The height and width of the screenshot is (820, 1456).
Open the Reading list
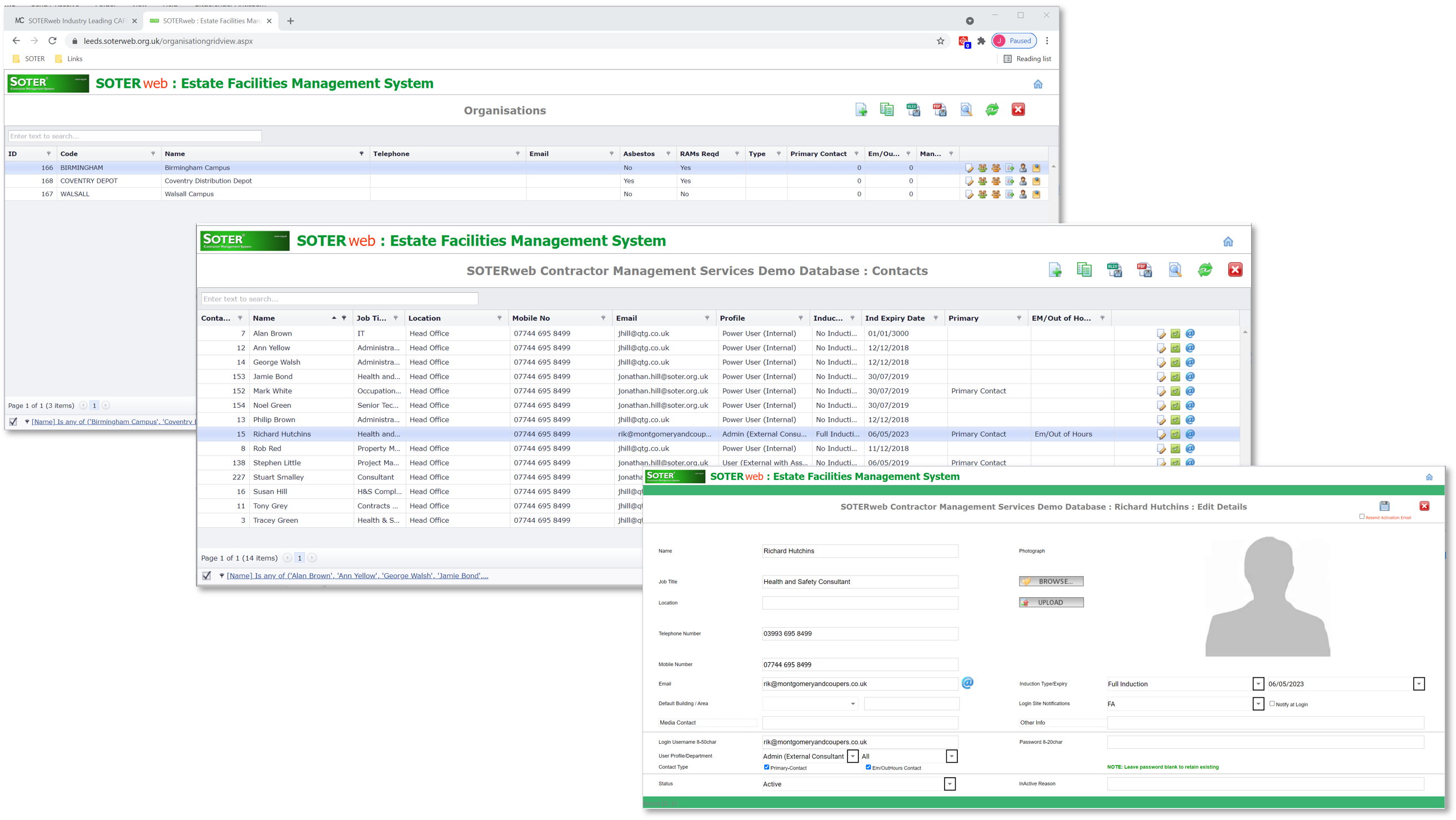click(1027, 59)
